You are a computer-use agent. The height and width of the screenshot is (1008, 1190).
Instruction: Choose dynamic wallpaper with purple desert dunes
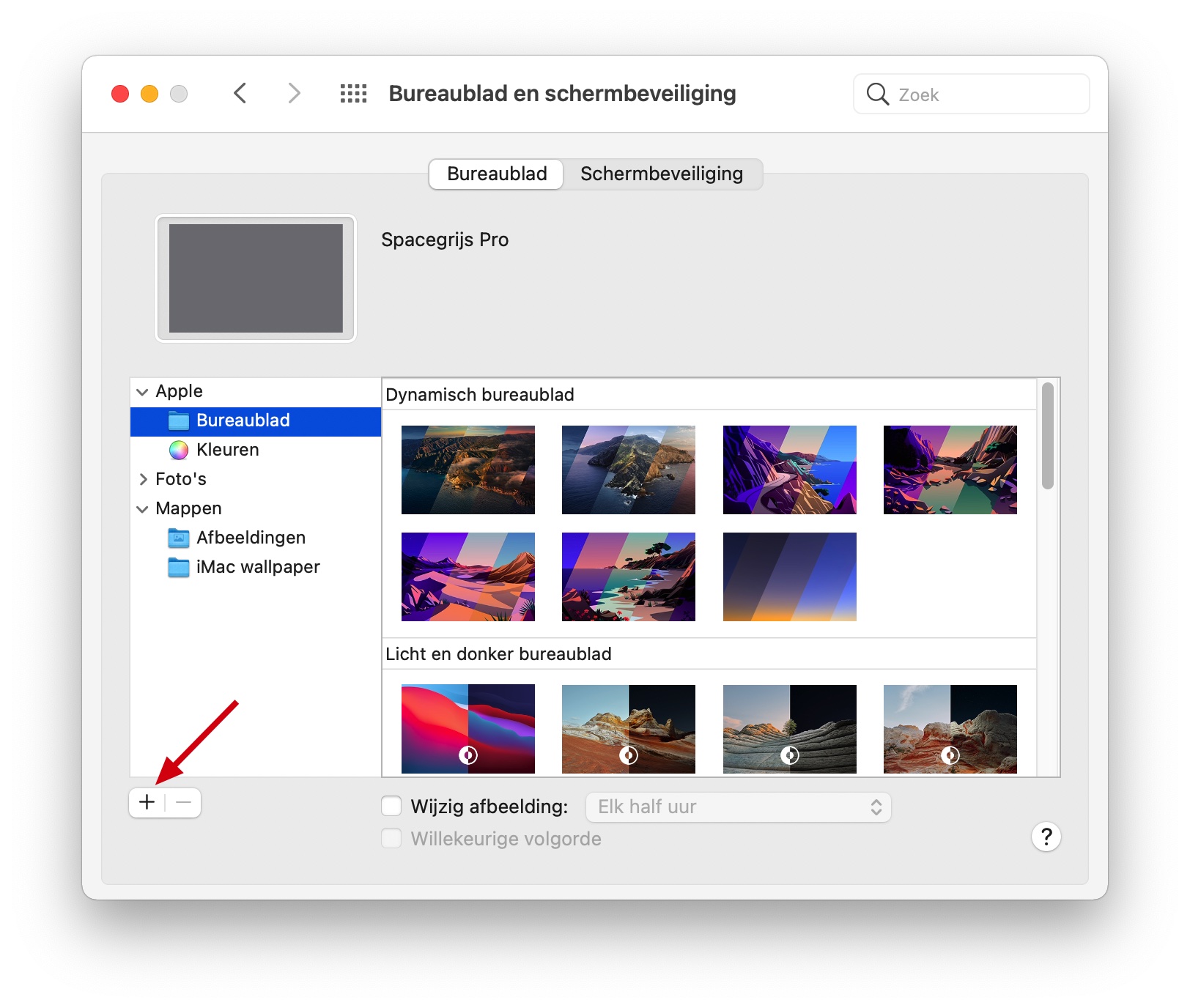(468, 577)
